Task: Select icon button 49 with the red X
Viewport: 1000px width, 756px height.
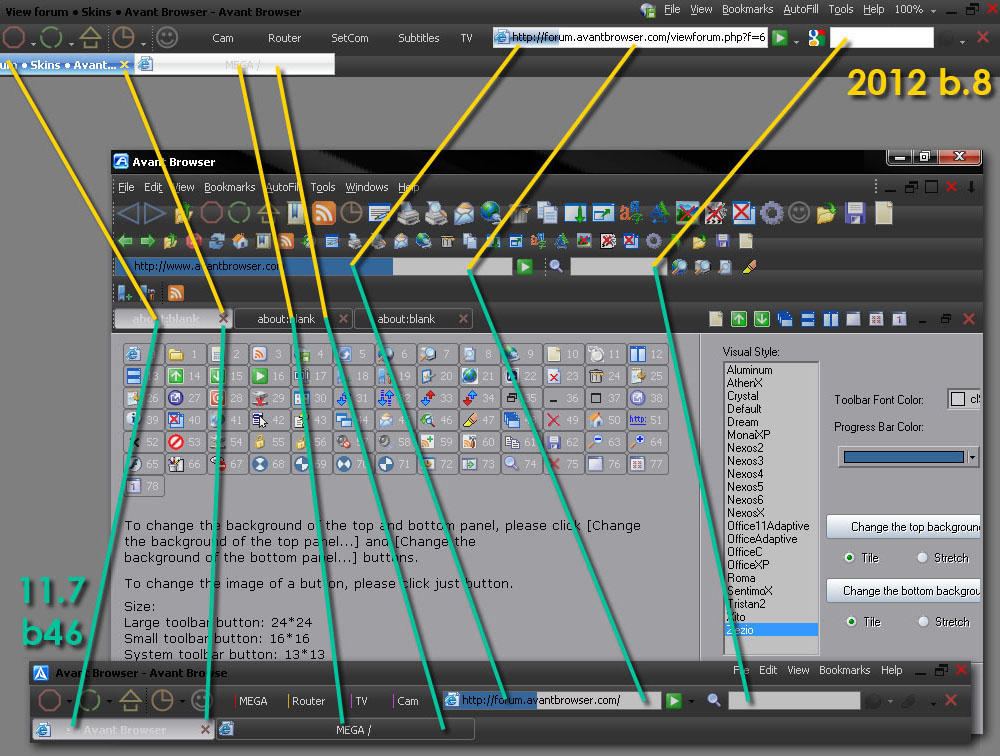Action: (x=563, y=420)
